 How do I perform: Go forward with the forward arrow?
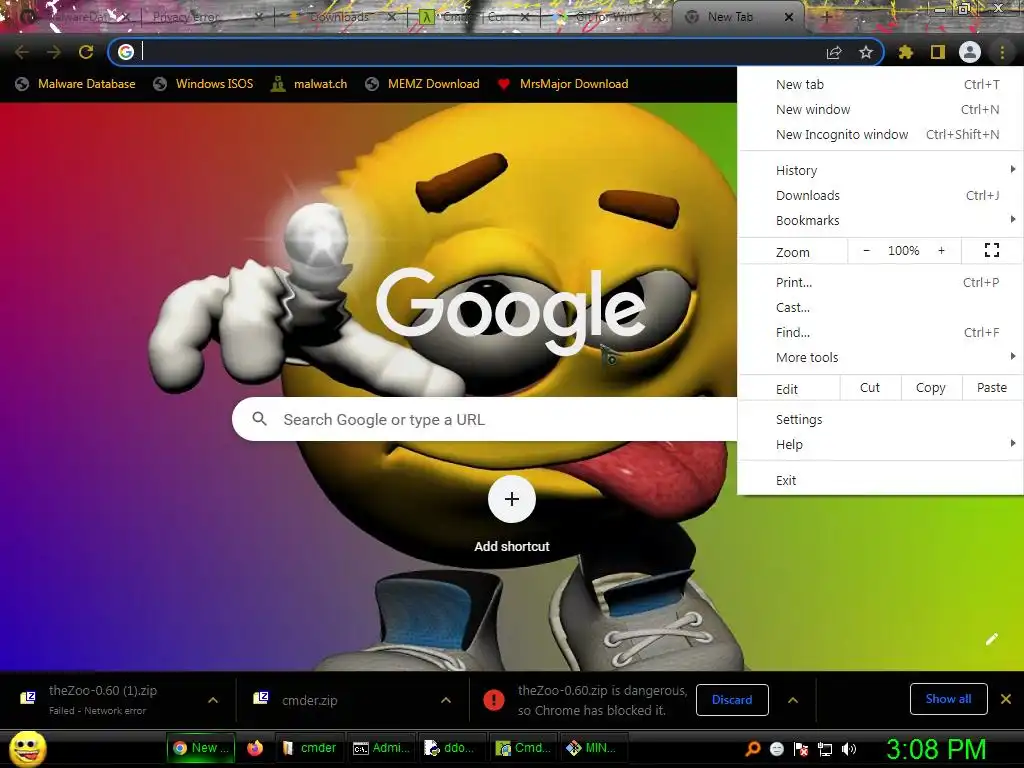click(x=54, y=52)
